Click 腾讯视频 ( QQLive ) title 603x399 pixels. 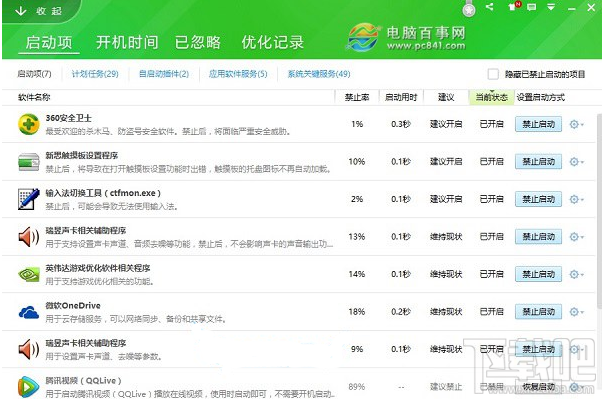(x=83, y=381)
